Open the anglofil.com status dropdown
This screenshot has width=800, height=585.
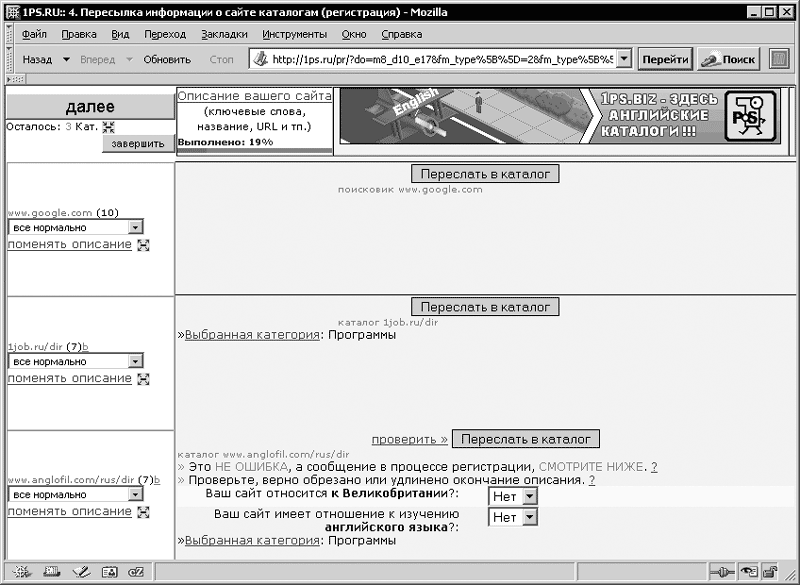click(x=76, y=495)
